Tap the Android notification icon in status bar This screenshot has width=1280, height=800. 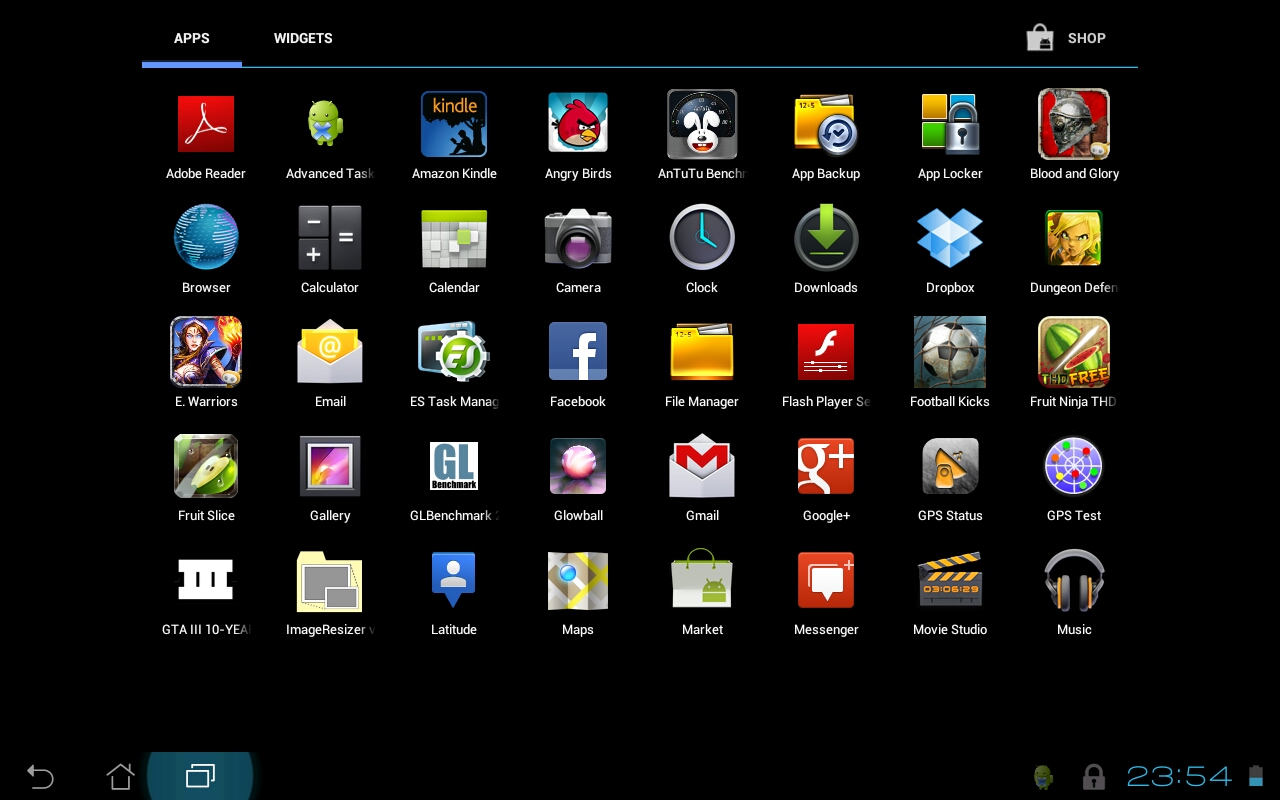pos(1044,777)
